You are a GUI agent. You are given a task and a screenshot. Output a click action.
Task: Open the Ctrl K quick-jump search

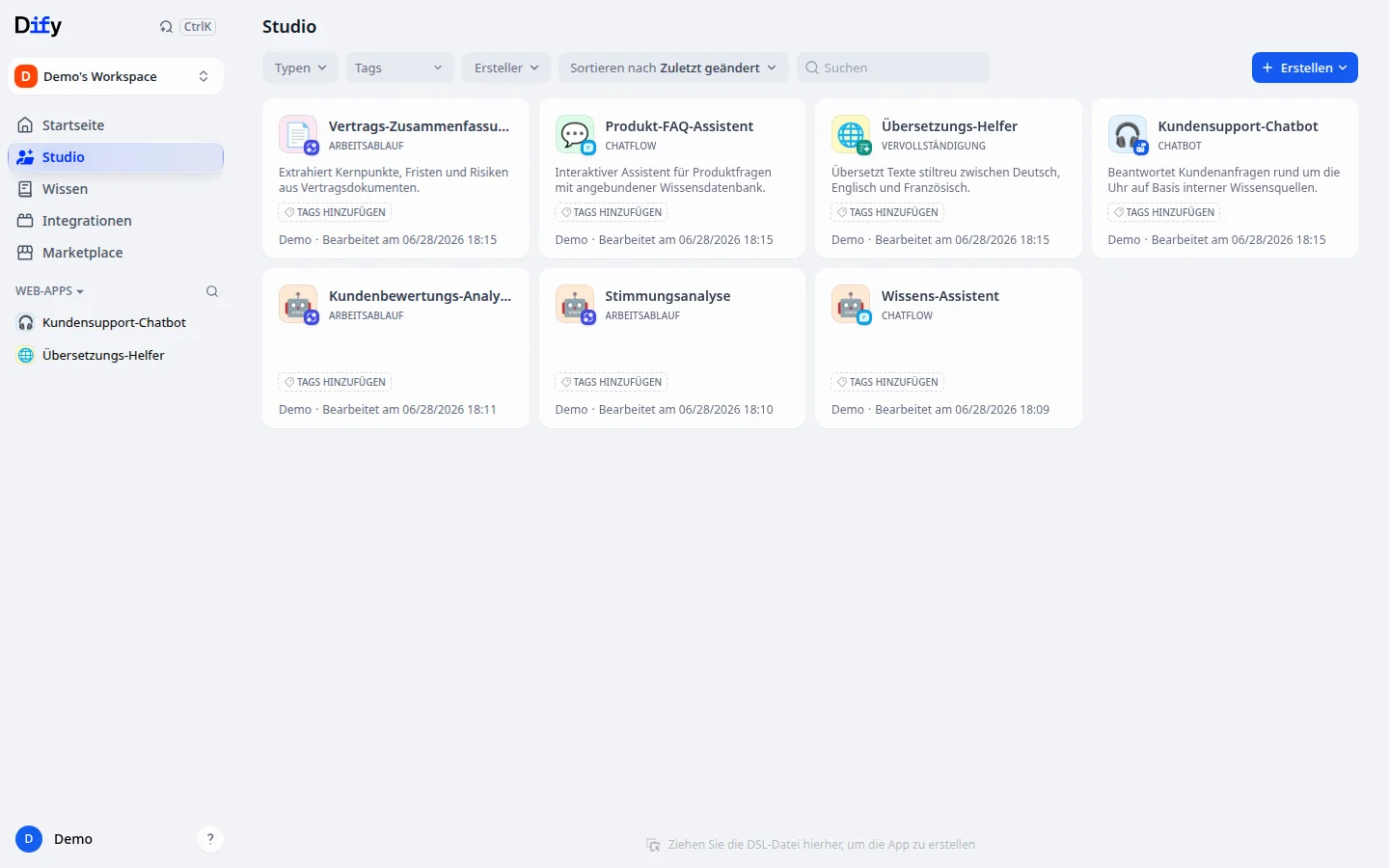(187, 27)
